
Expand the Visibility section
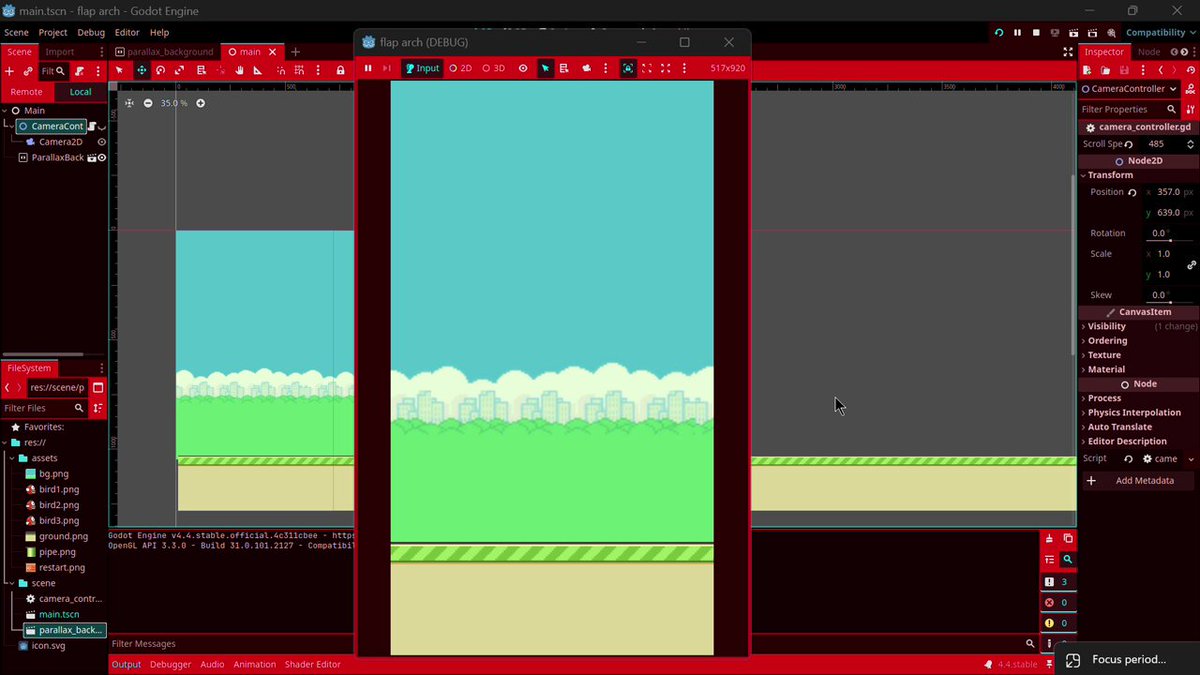[1106, 326]
